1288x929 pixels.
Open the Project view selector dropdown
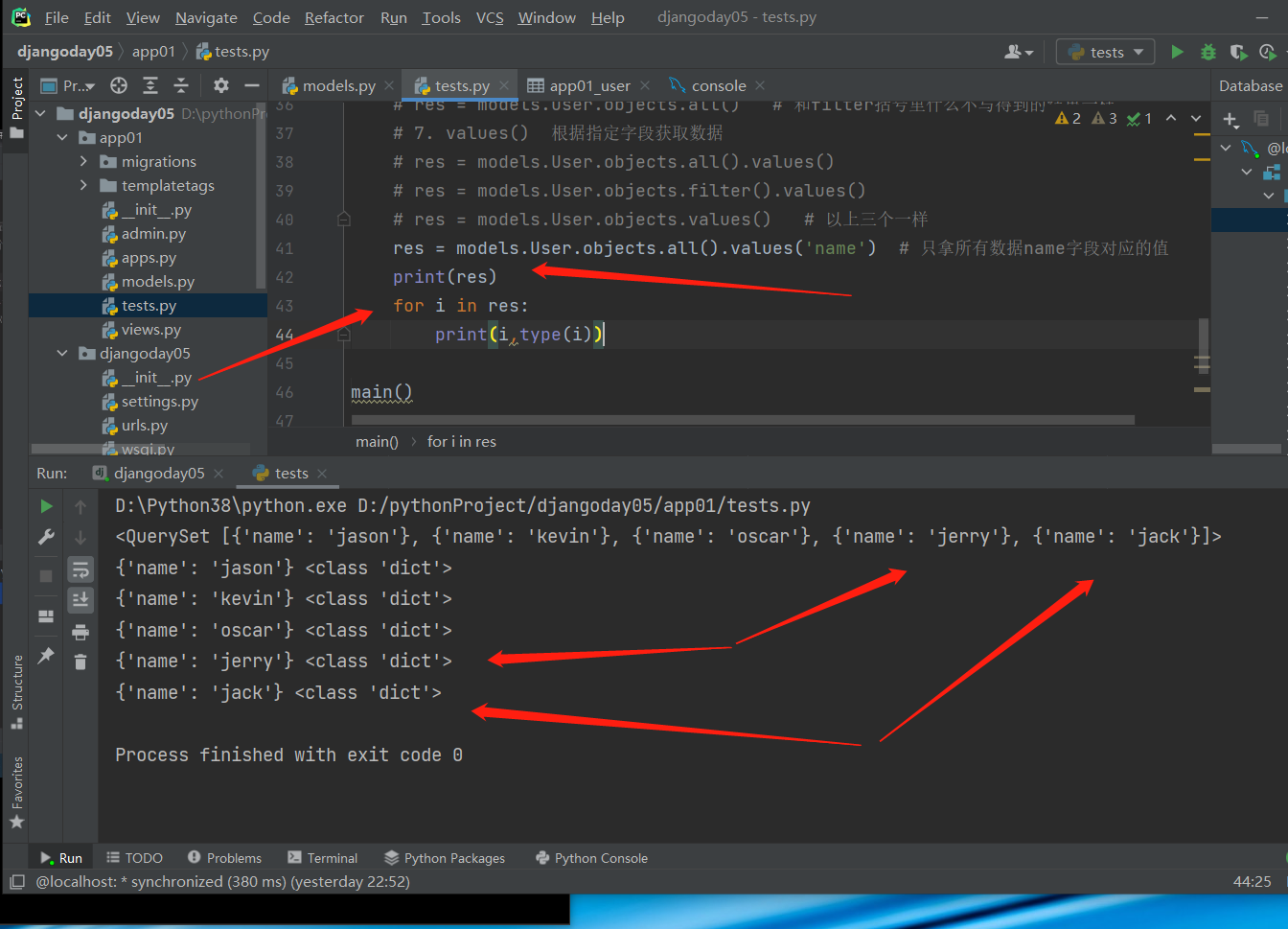point(68,85)
